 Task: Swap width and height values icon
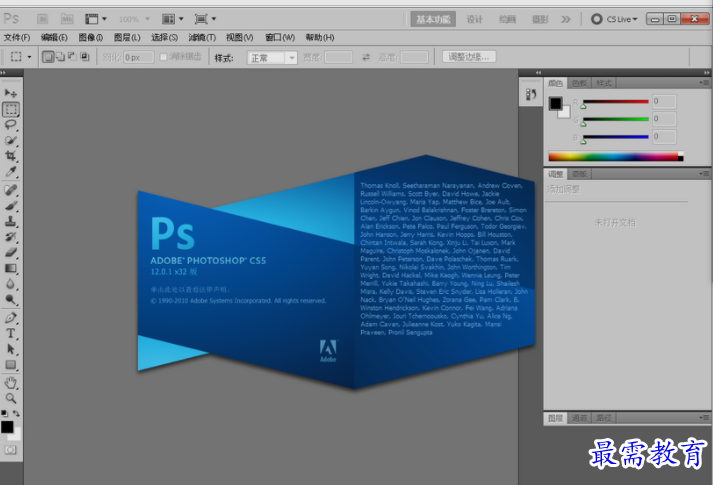(366, 57)
